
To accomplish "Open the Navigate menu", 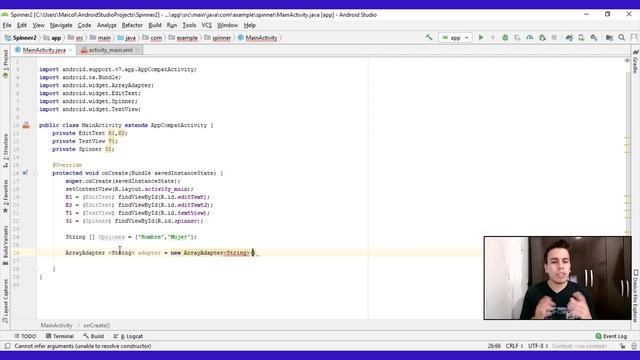I will click(61, 25).
